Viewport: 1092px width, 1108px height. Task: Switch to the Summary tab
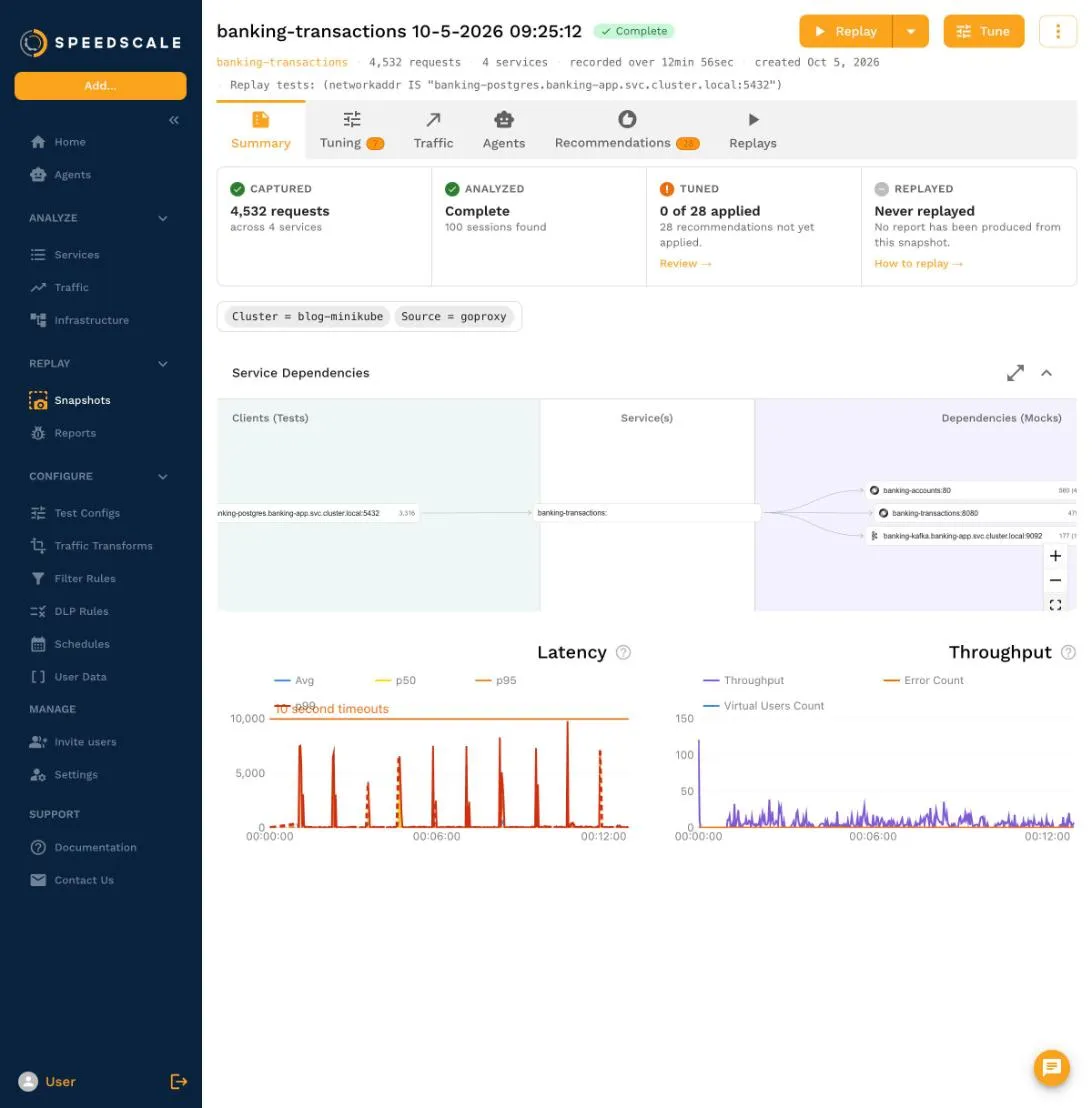[x=261, y=131]
